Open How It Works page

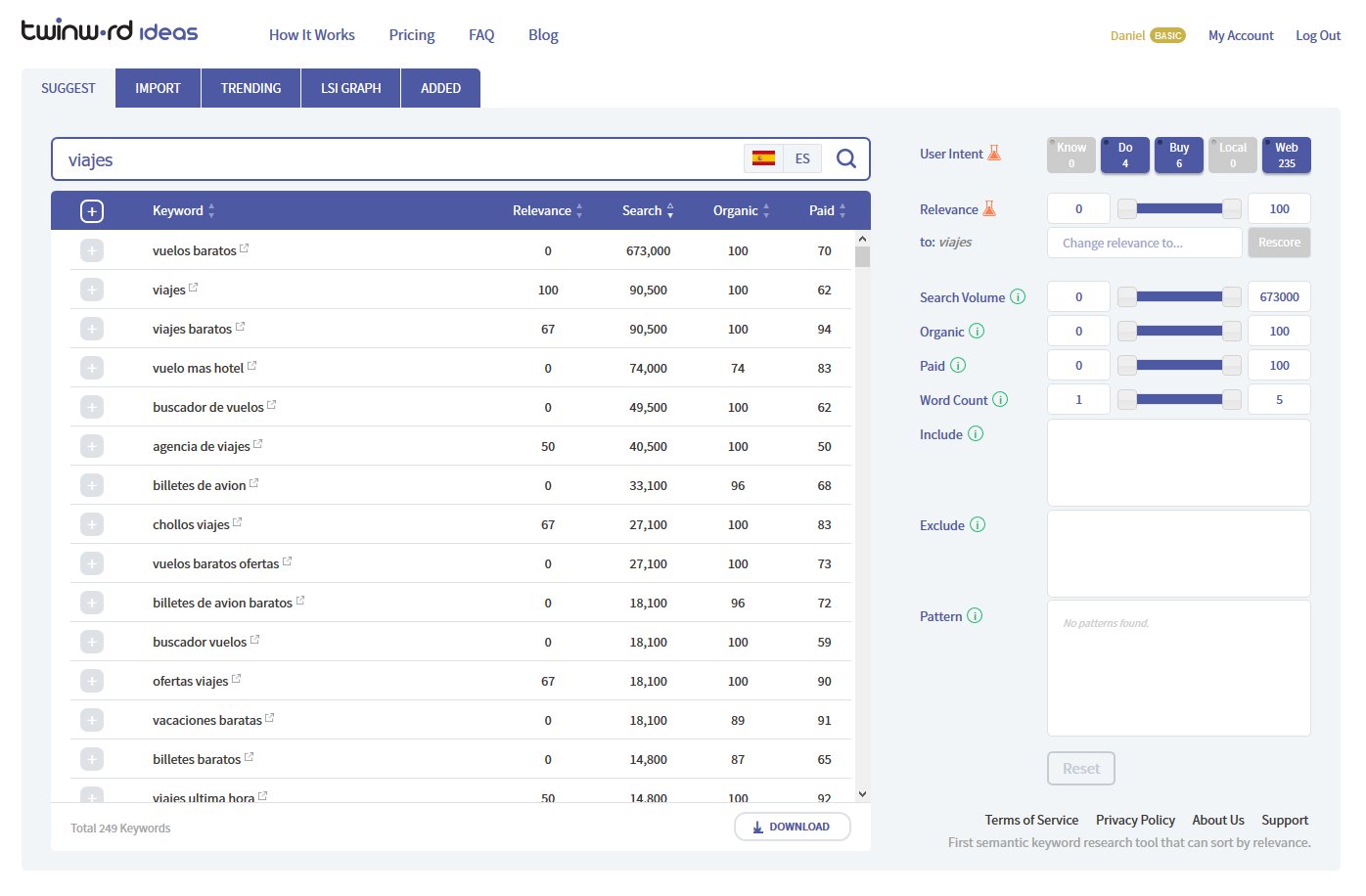tap(312, 35)
